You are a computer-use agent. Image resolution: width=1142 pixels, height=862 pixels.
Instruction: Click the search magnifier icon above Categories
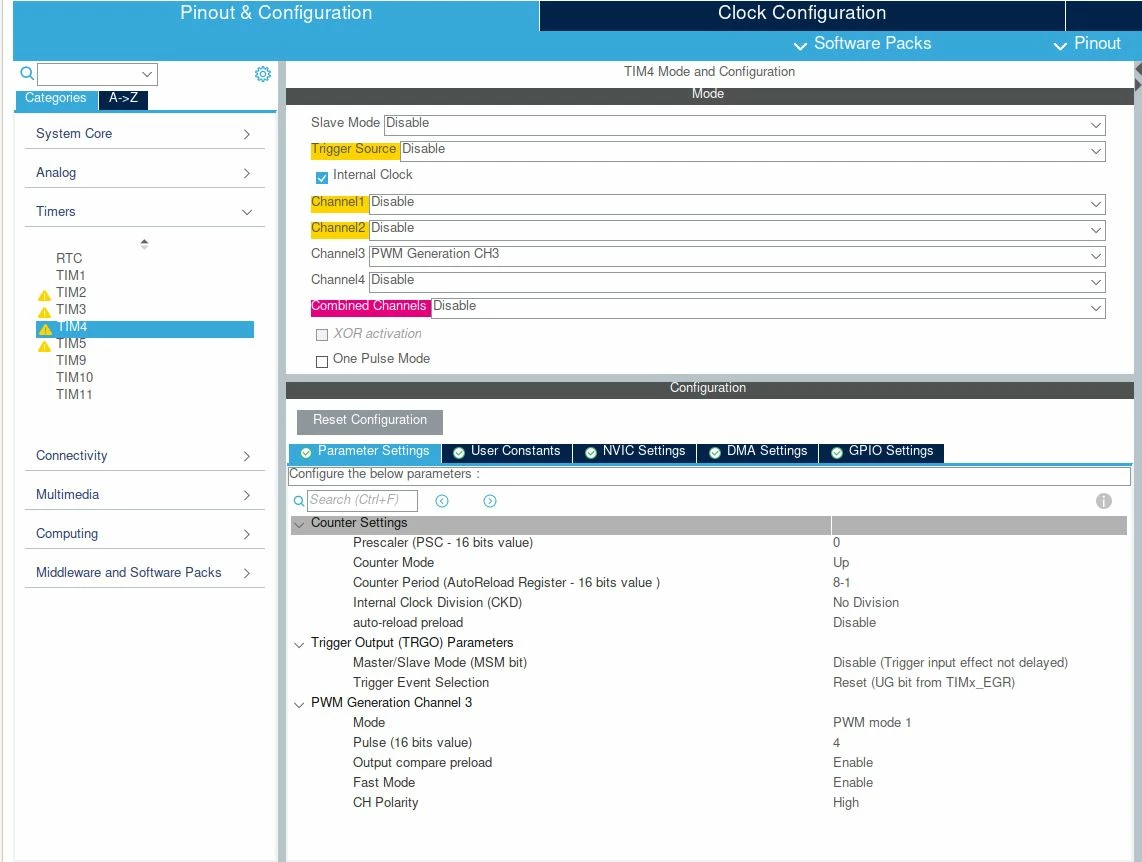click(x=27, y=73)
